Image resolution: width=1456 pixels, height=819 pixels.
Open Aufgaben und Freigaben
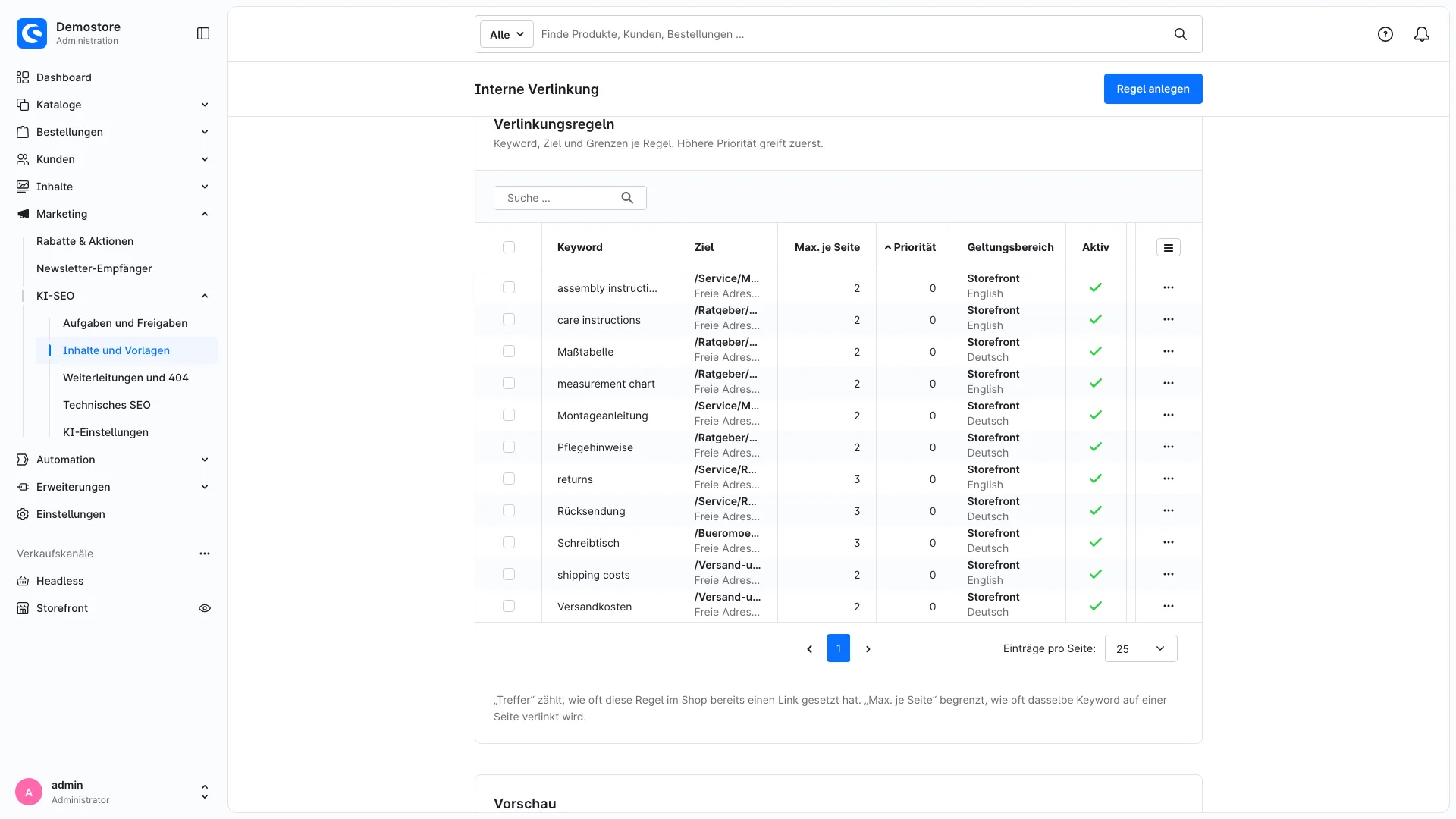[125, 323]
